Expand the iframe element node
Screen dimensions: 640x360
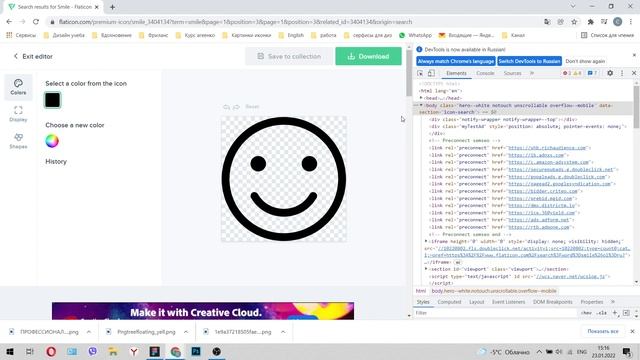point(426,241)
